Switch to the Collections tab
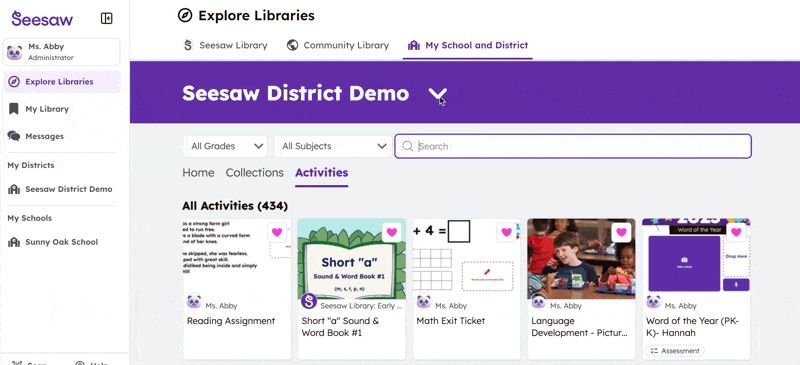 click(x=255, y=173)
